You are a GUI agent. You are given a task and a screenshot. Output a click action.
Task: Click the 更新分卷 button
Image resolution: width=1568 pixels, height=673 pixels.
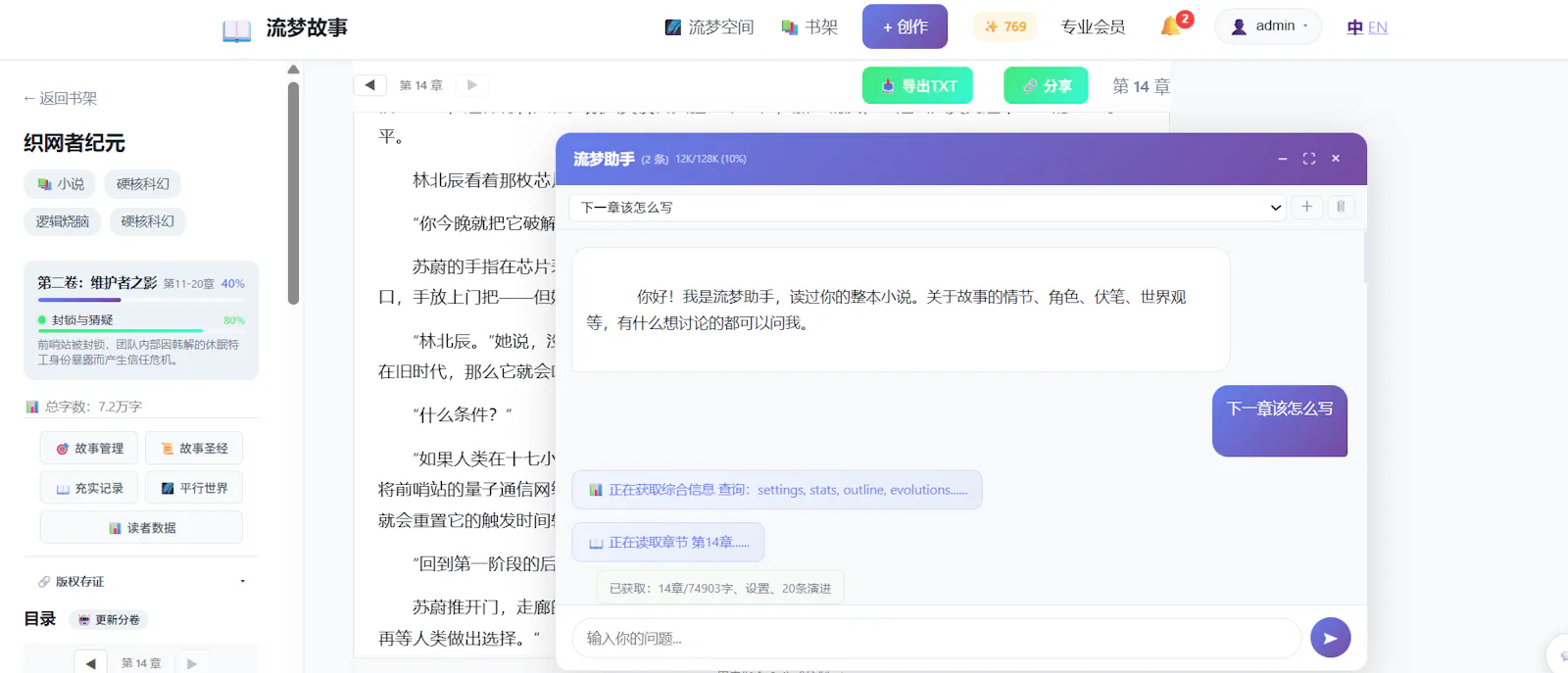[109, 620]
